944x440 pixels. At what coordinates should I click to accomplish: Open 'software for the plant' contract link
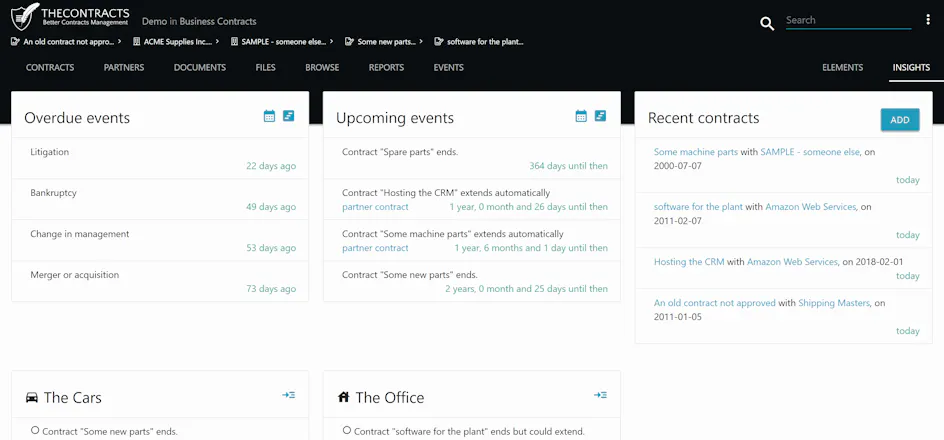(698, 206)
